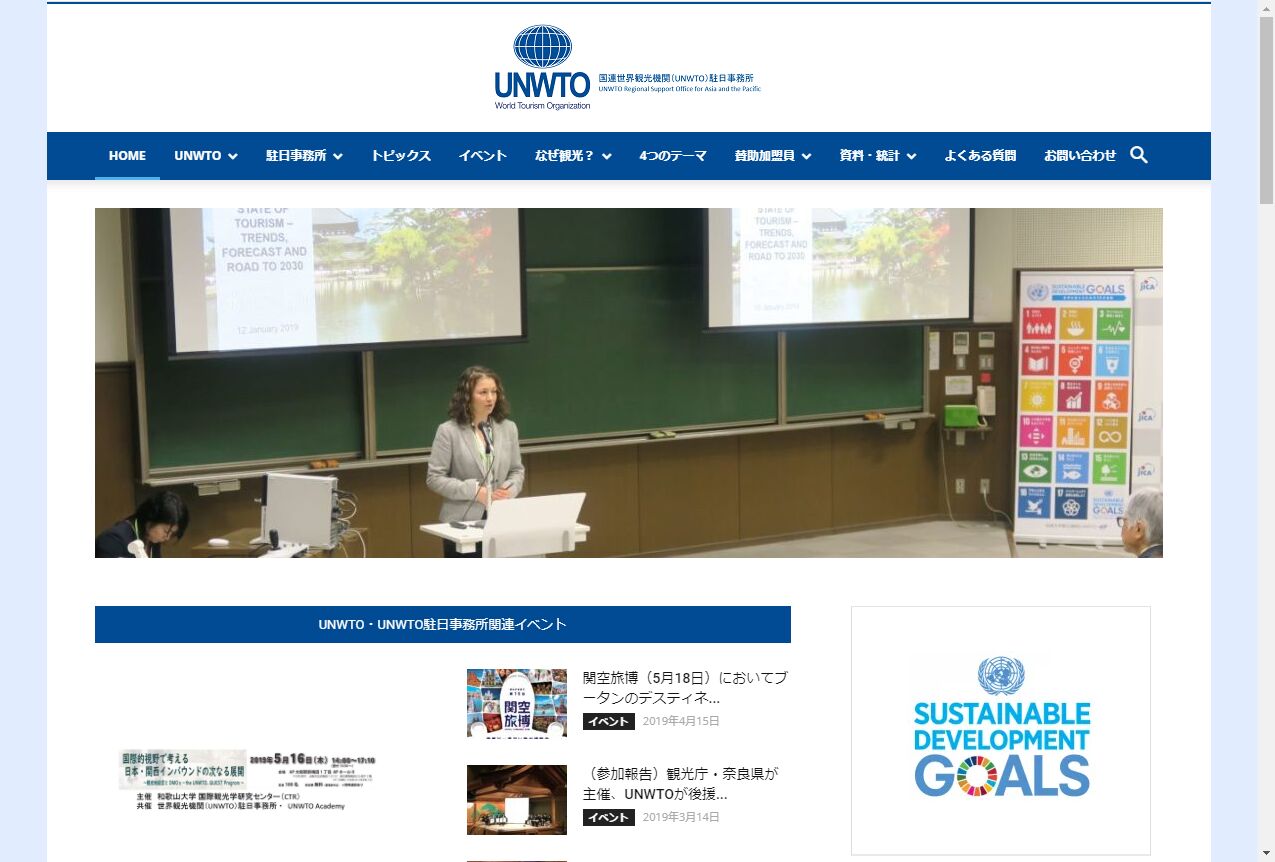
Task: Open the 関空旅博 article thumbnail
Action: (517, 703)
